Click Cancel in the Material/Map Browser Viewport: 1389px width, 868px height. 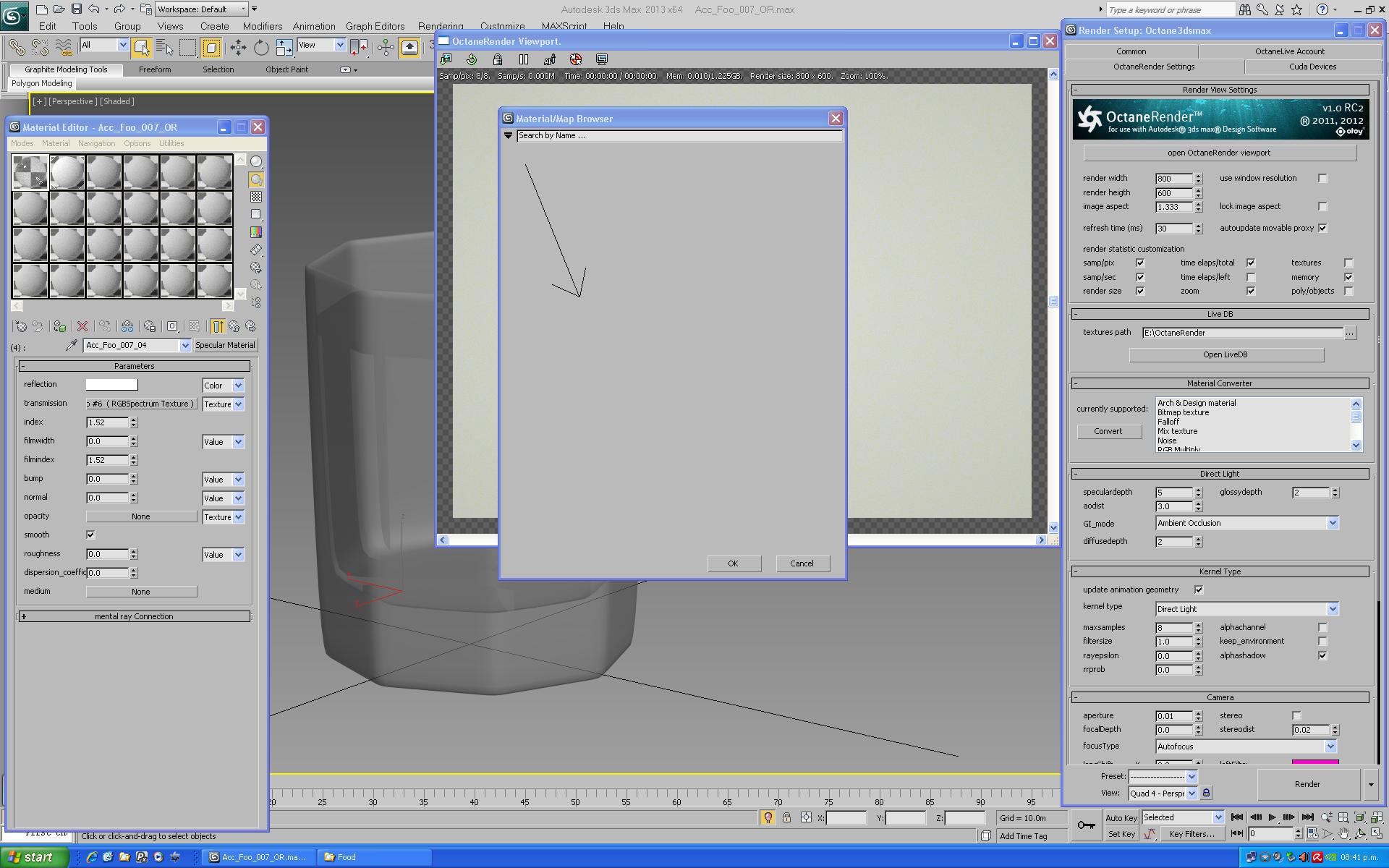click(802, 563)
